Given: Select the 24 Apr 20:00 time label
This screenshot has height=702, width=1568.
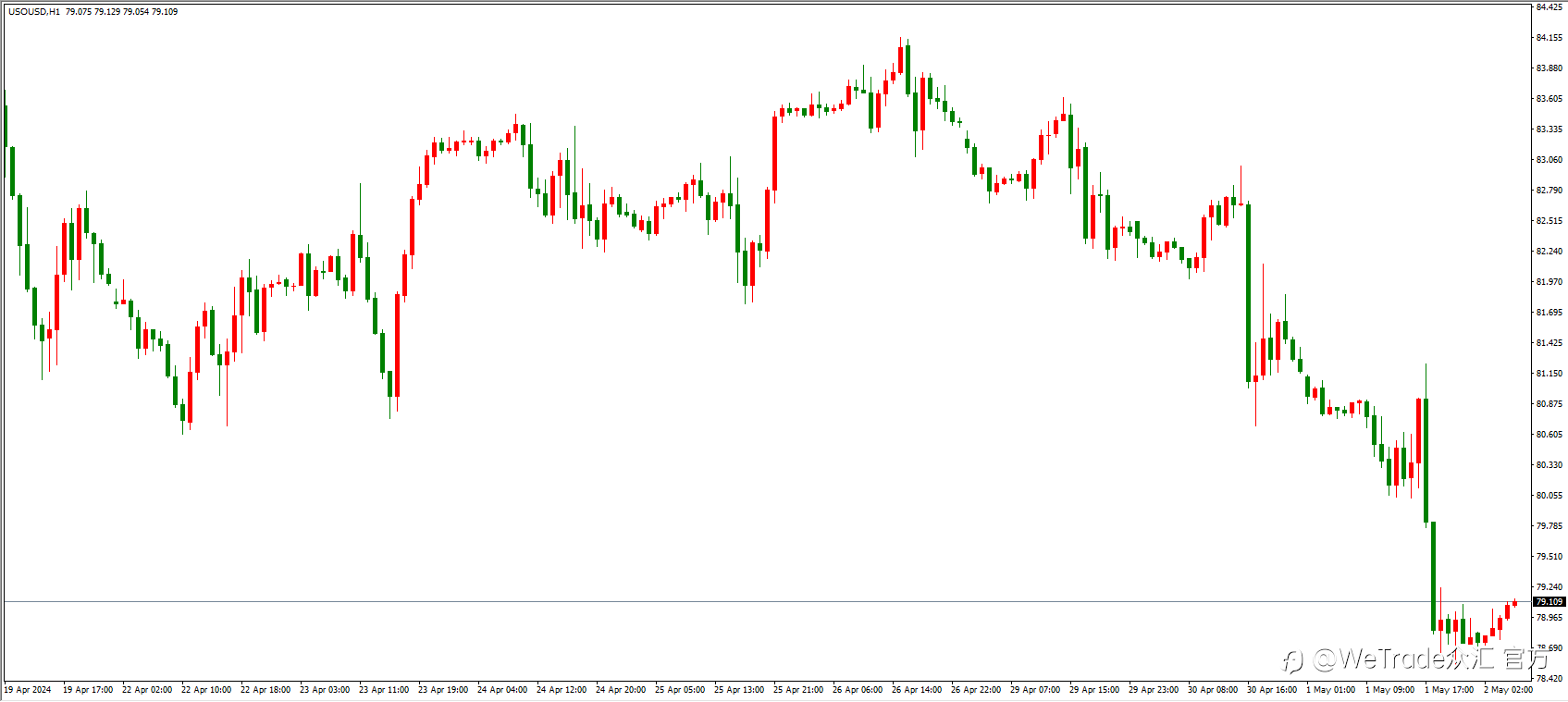Looking at the screenshot, I should [x=621, y=690].
